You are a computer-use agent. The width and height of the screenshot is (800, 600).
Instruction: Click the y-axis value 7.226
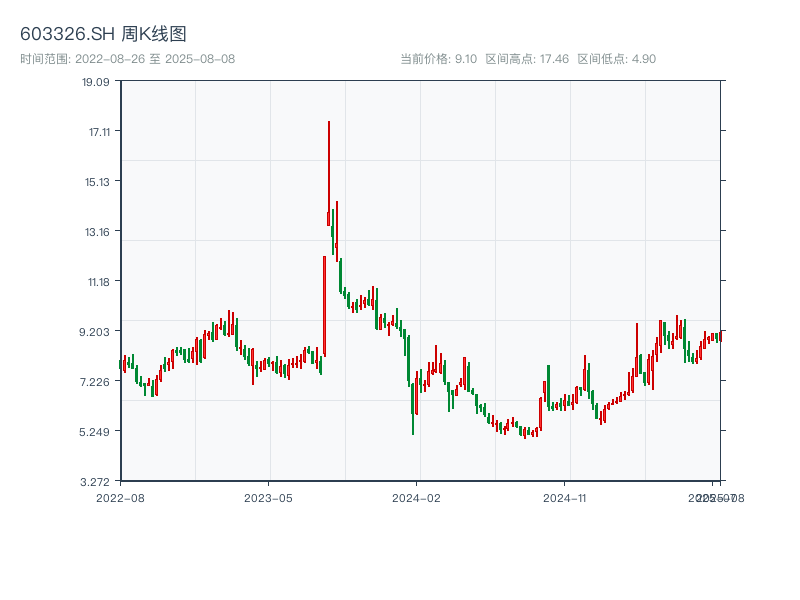pos(94,382)
